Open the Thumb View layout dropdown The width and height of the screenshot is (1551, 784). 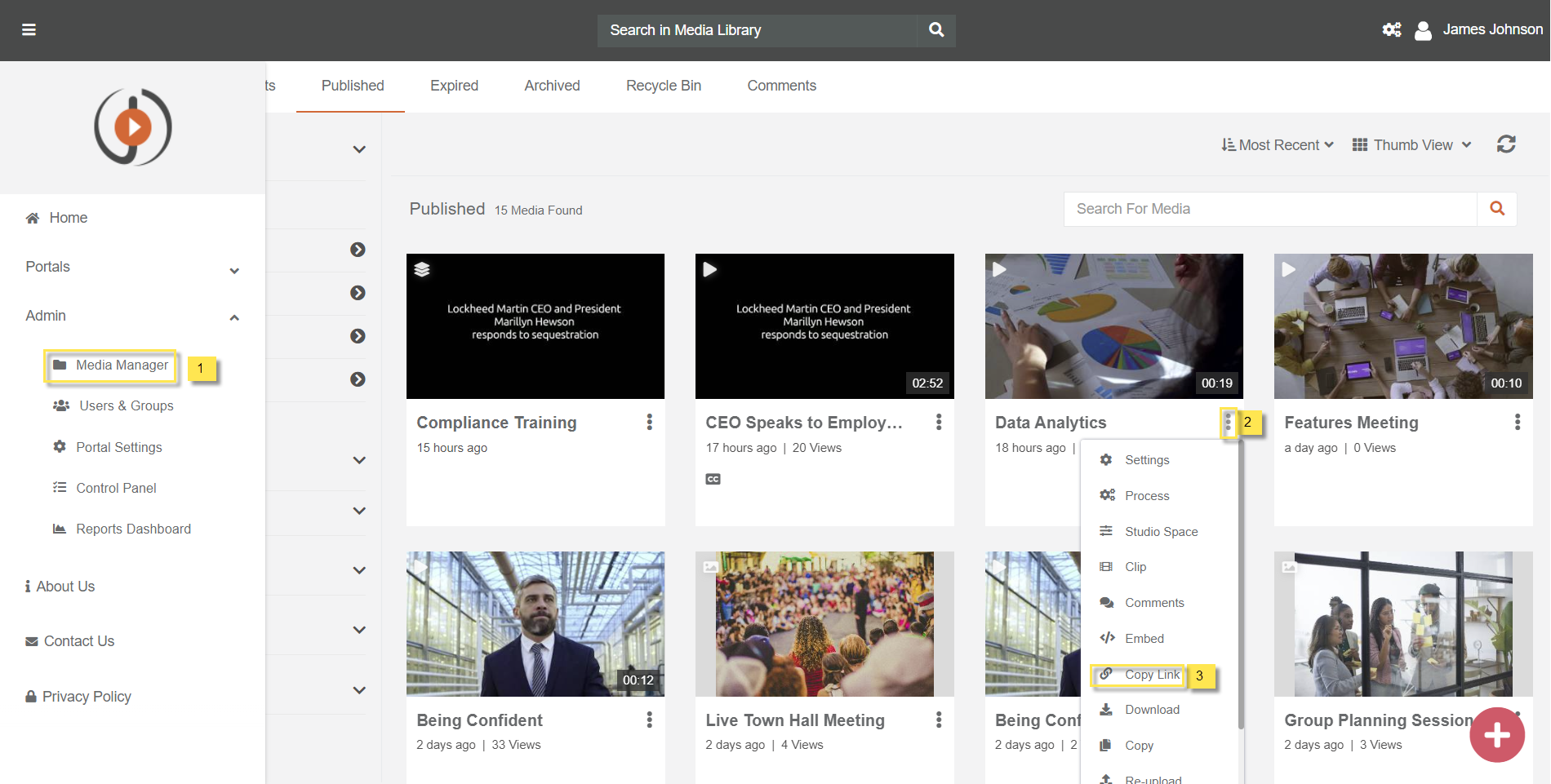[1411, 145]
